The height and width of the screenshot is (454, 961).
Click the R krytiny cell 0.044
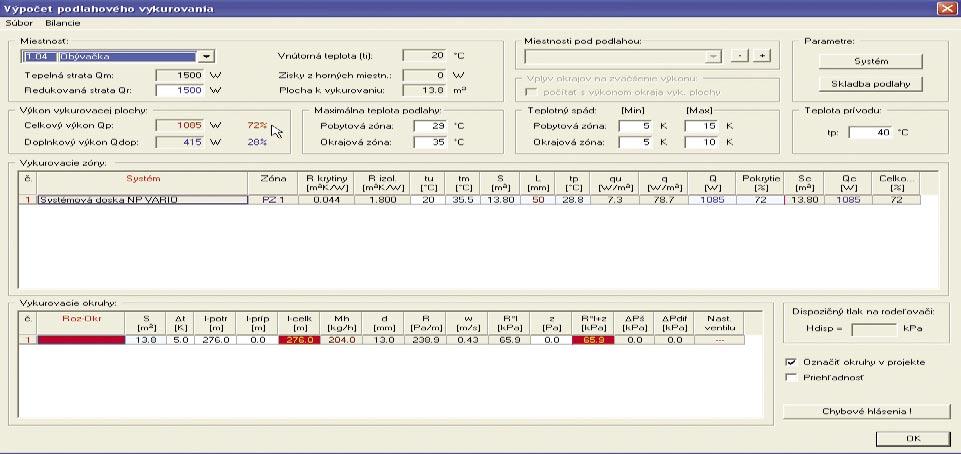[324, 200]
